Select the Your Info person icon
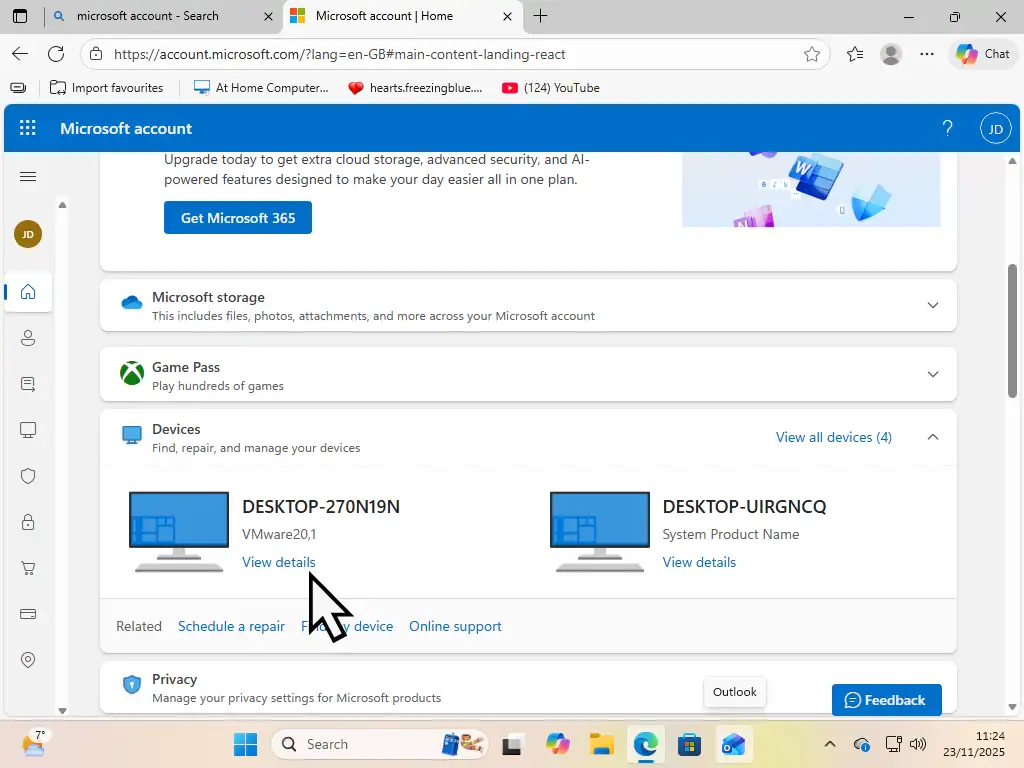 click(x=27, y=338)
